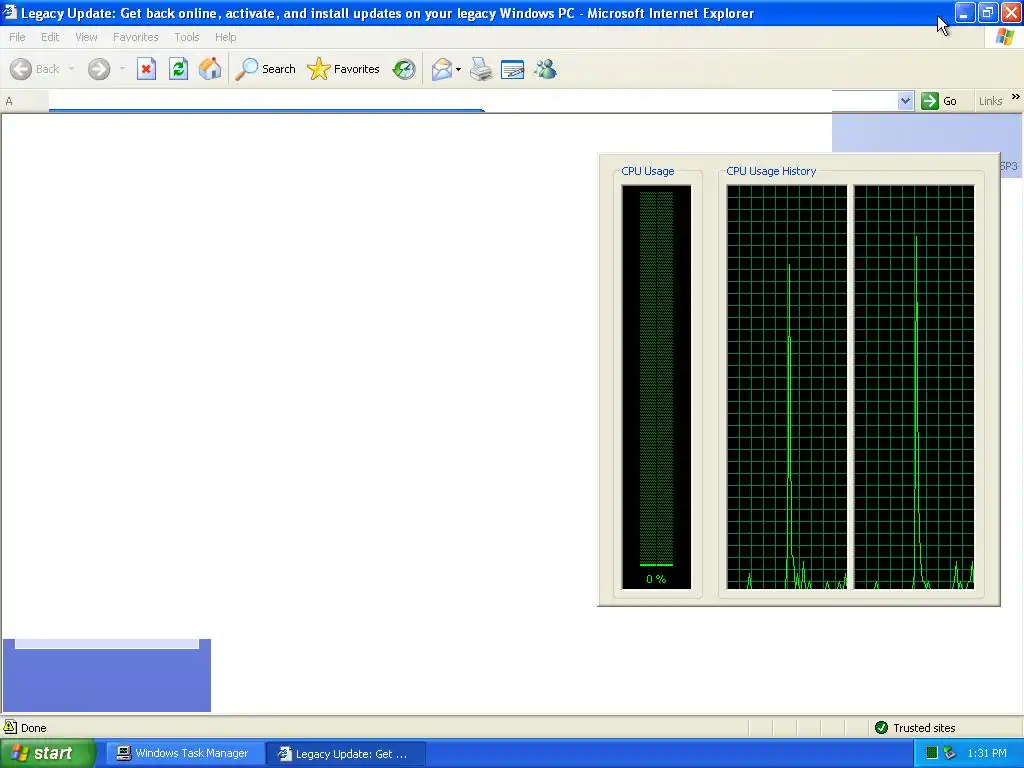Click the Print icon
The width and height of the screenshot is (1024, 768).
click(481, 69)
